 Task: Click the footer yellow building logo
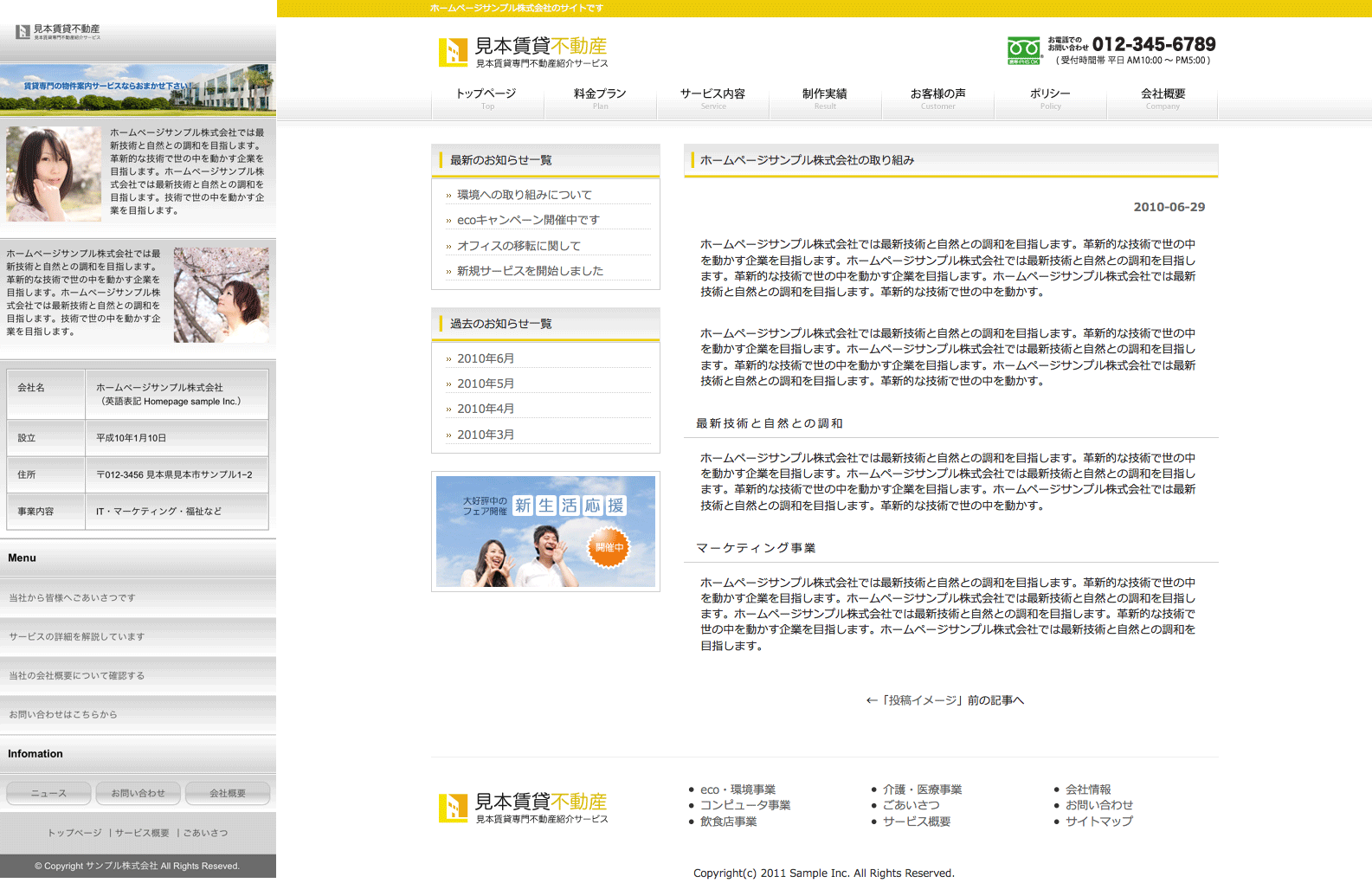453,808
